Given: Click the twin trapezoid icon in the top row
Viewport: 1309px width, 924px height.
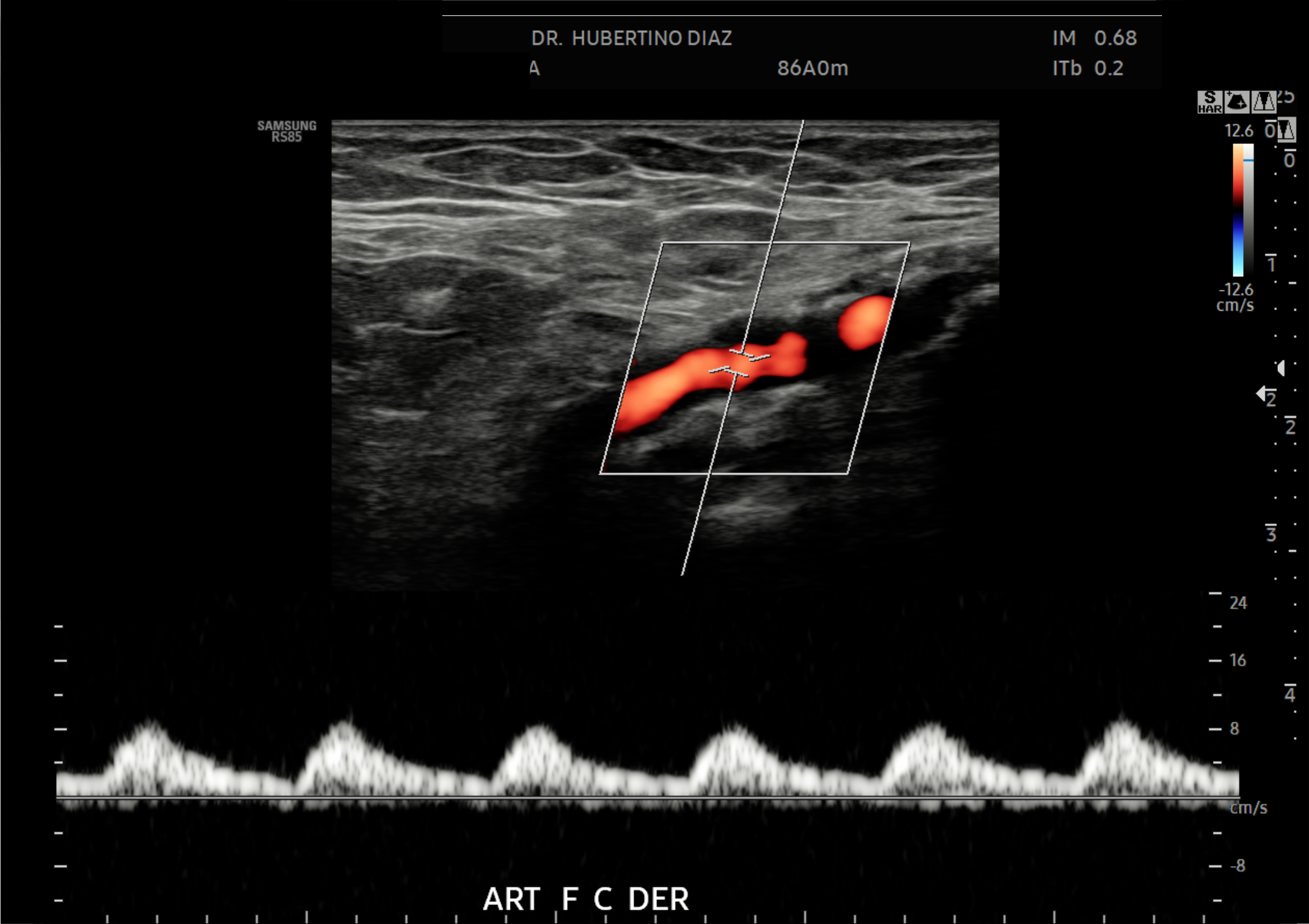Looking at the screenshot, I should 1263,102.
